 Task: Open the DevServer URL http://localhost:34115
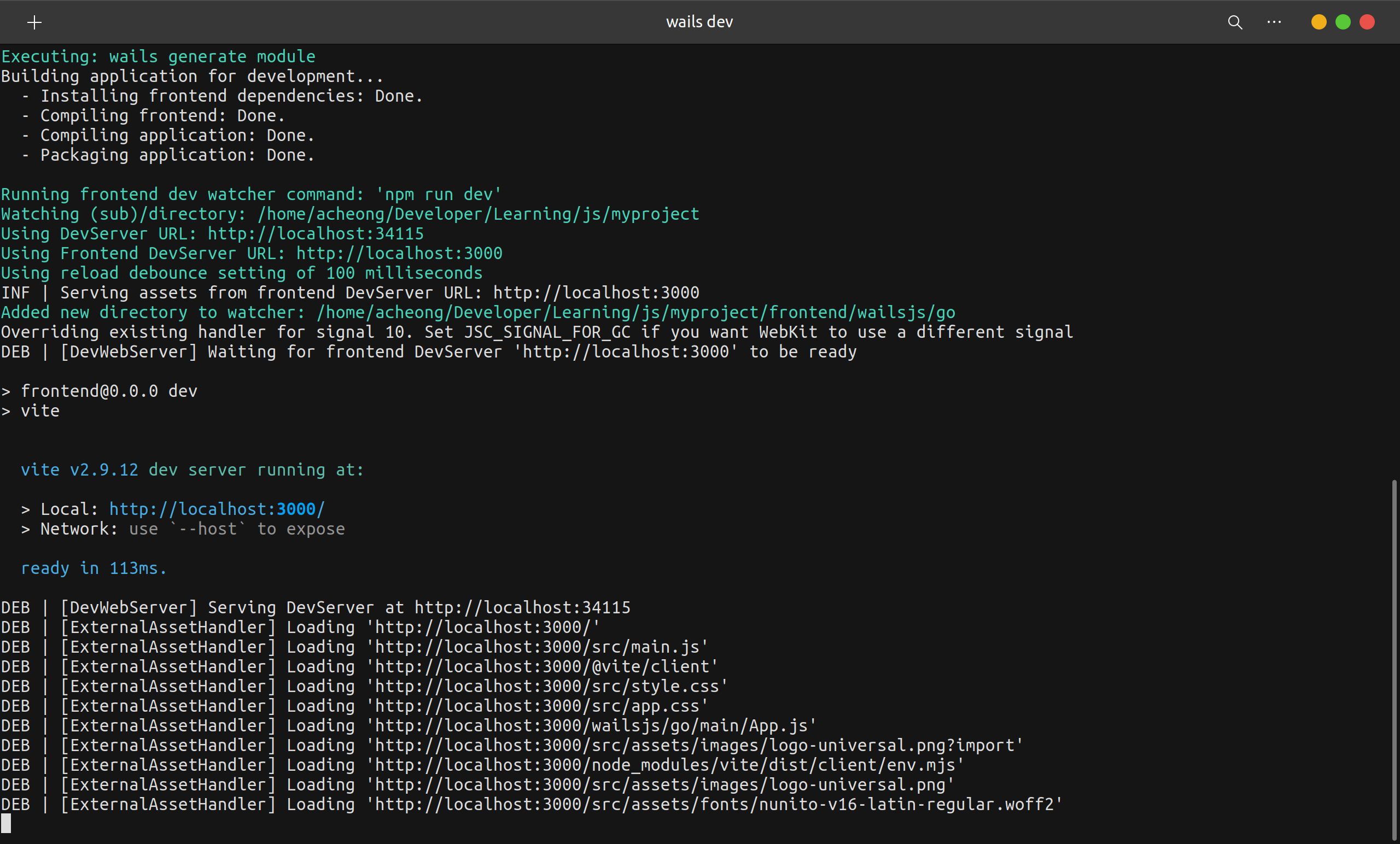(315, 233)
